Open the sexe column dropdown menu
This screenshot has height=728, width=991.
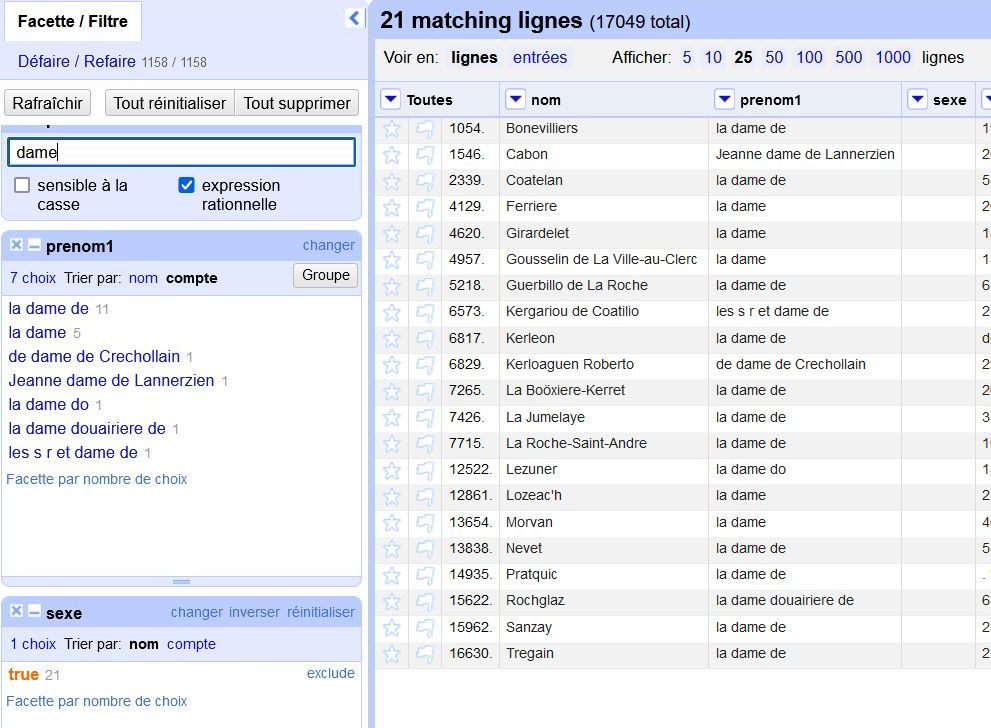coord(917,99)
